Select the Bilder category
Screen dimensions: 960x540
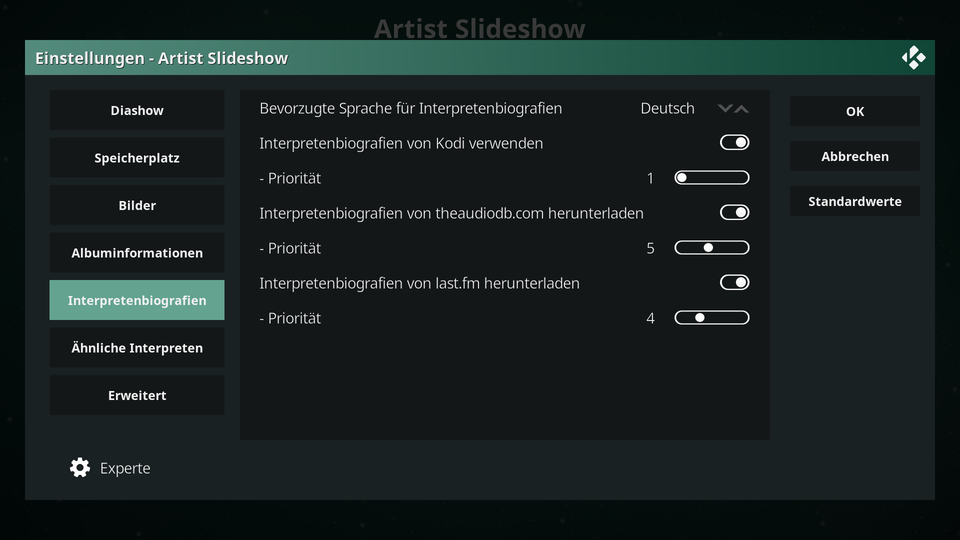click(x=137, y=205)
